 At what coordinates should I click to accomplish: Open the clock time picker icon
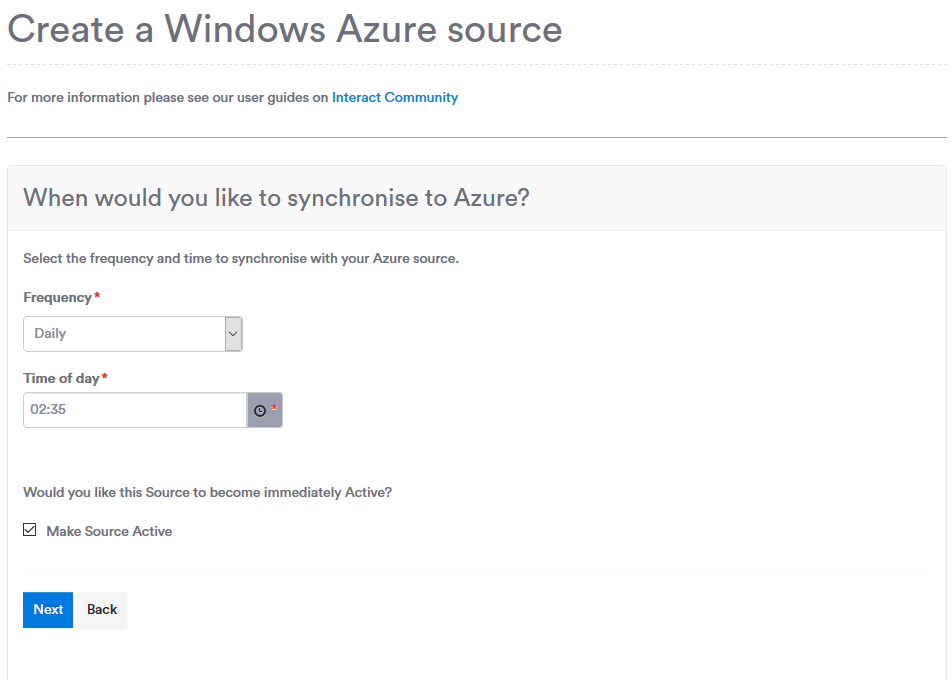[x=264, y=410]
